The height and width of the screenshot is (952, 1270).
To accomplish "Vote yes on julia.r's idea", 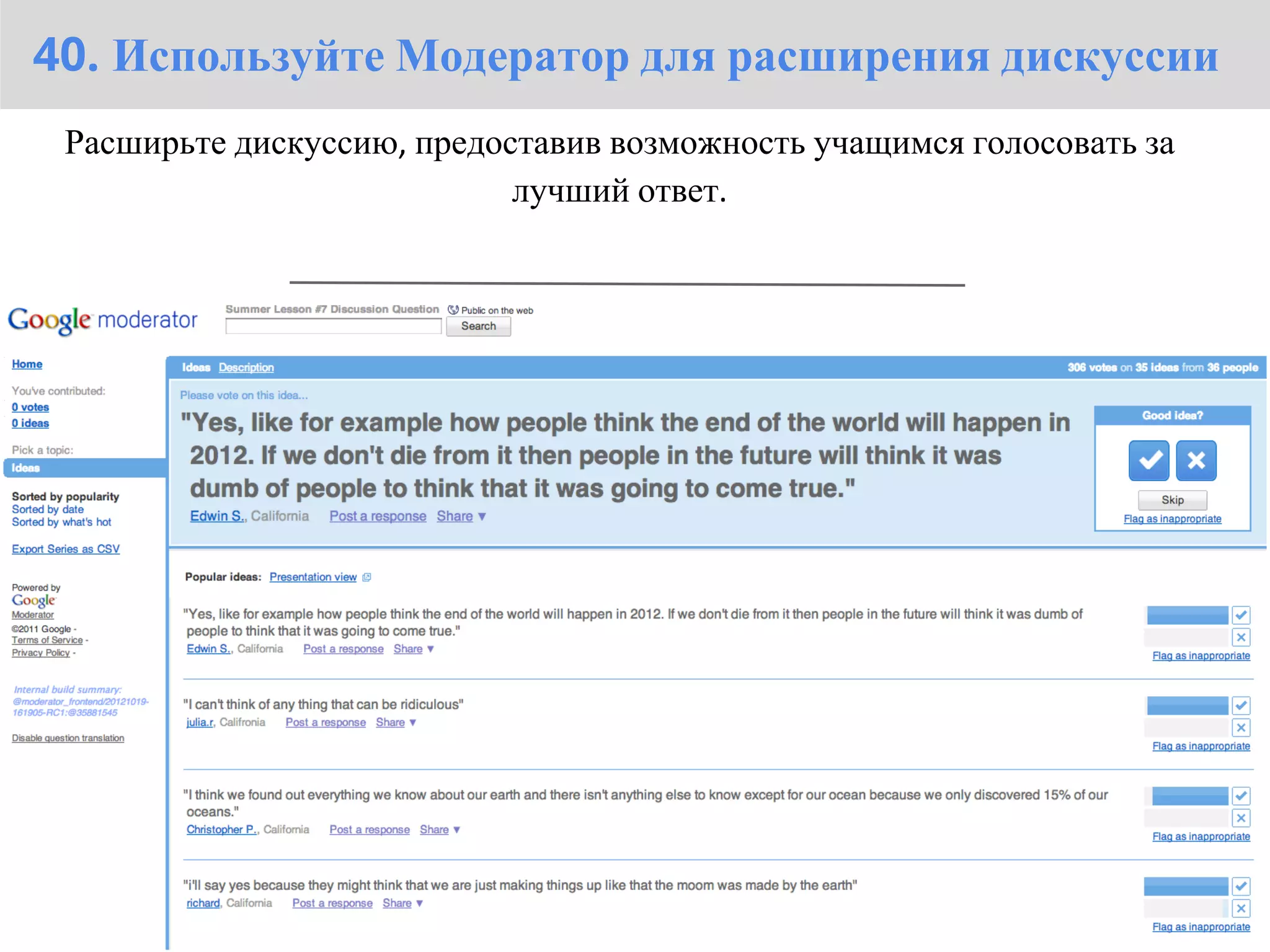I will (x=1241, y=705).
